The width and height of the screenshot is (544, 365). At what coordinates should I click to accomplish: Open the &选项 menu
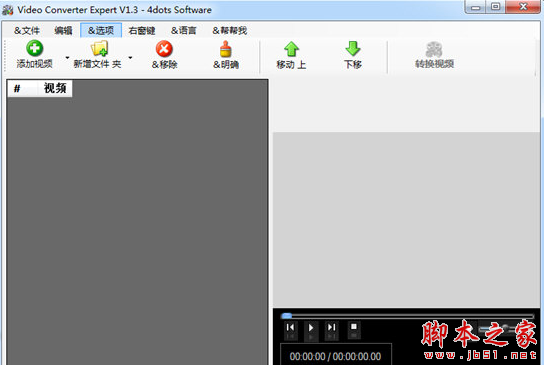101,31
